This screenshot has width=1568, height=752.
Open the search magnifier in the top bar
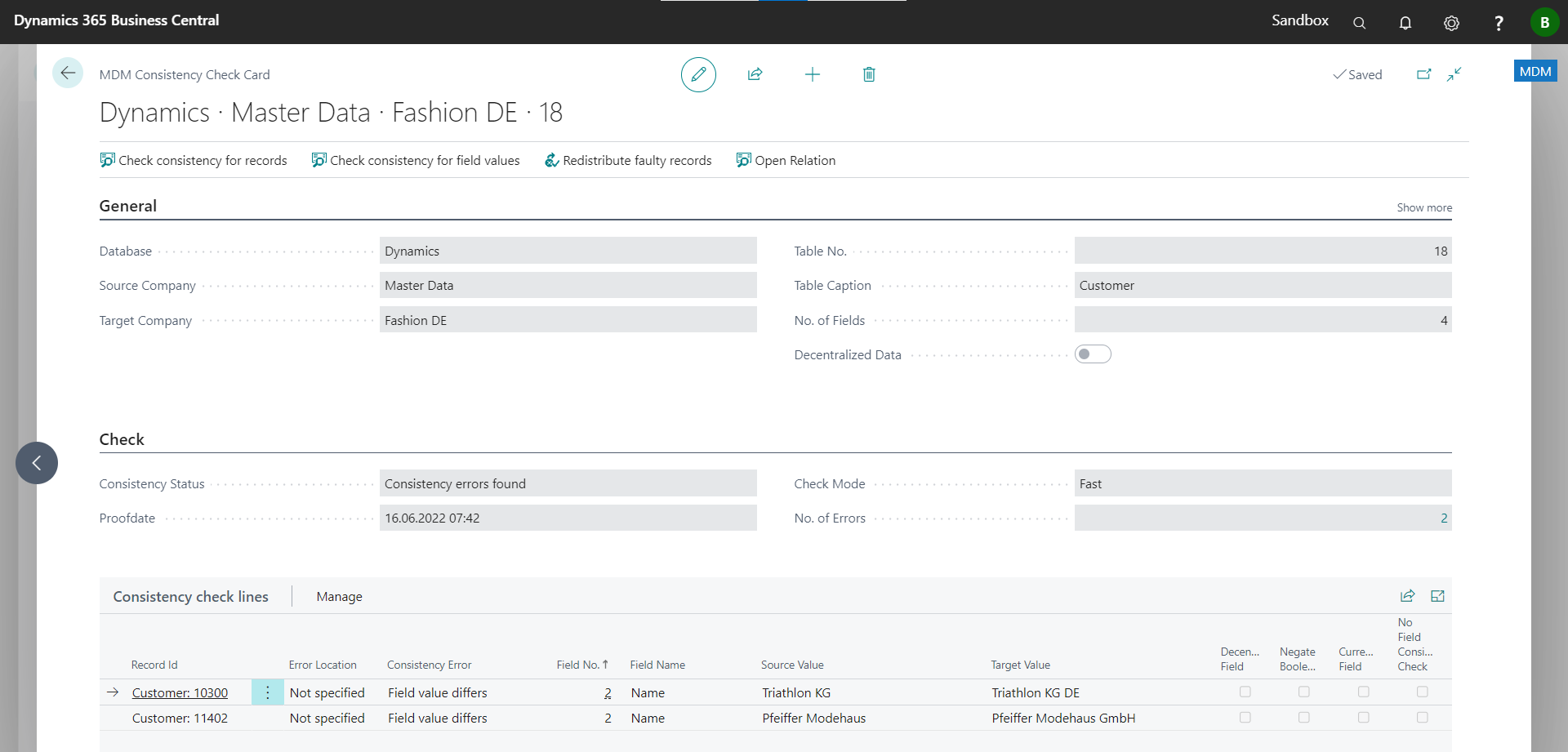click(x=1359, y=23)
